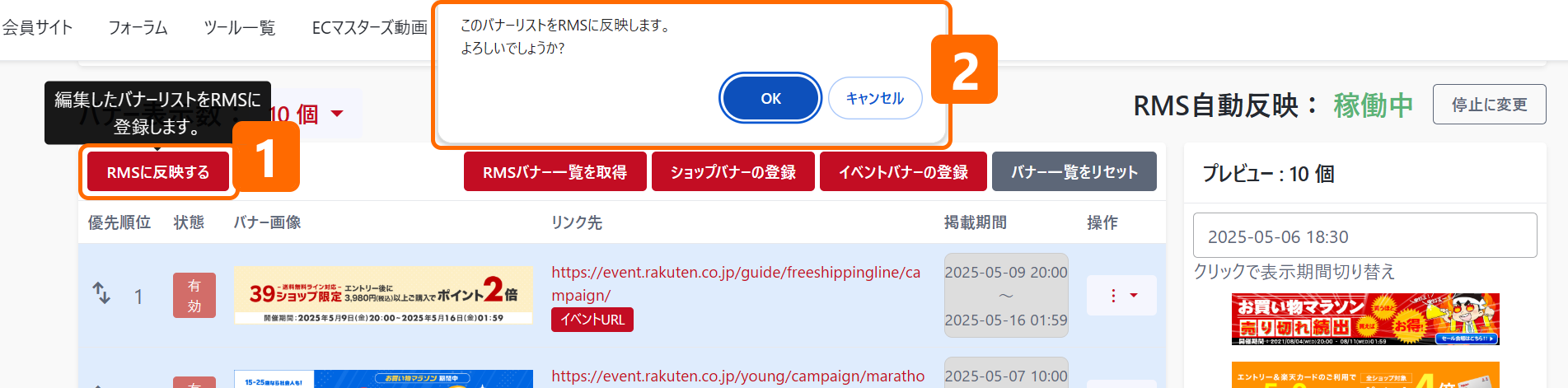Screen dimensions: 1568x388
Task: Click 停止に変更 to stop RMS auto-reflect
Action: (x=1489, y=105)
